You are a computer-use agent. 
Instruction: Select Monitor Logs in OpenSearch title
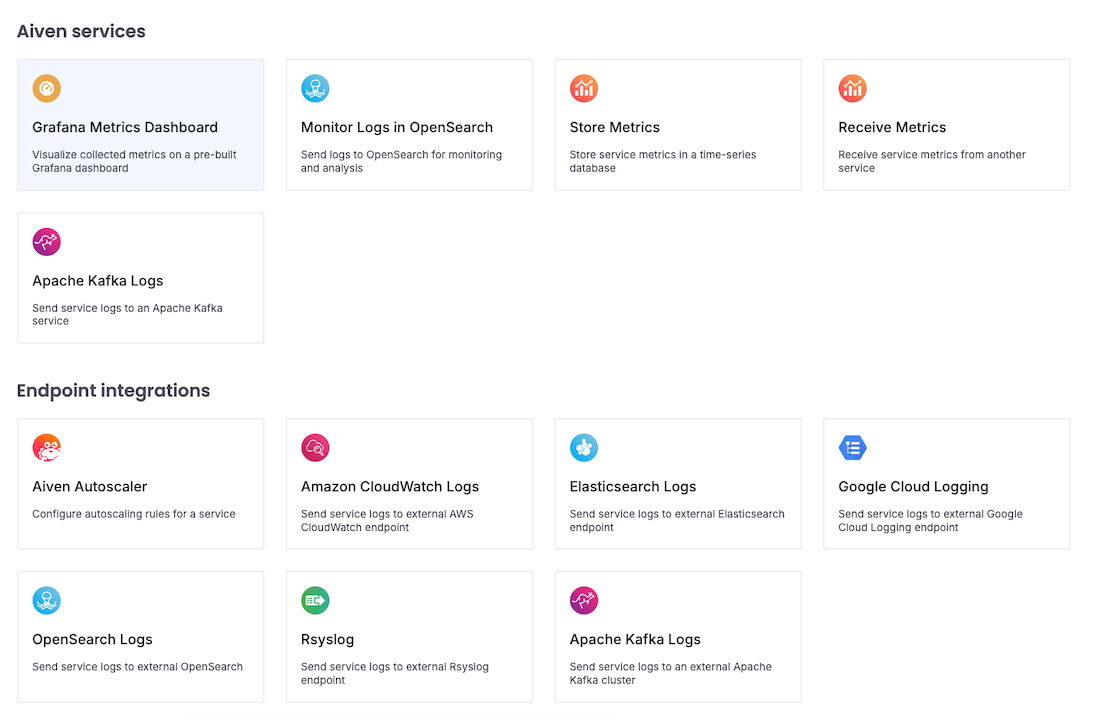coord(397,127)
